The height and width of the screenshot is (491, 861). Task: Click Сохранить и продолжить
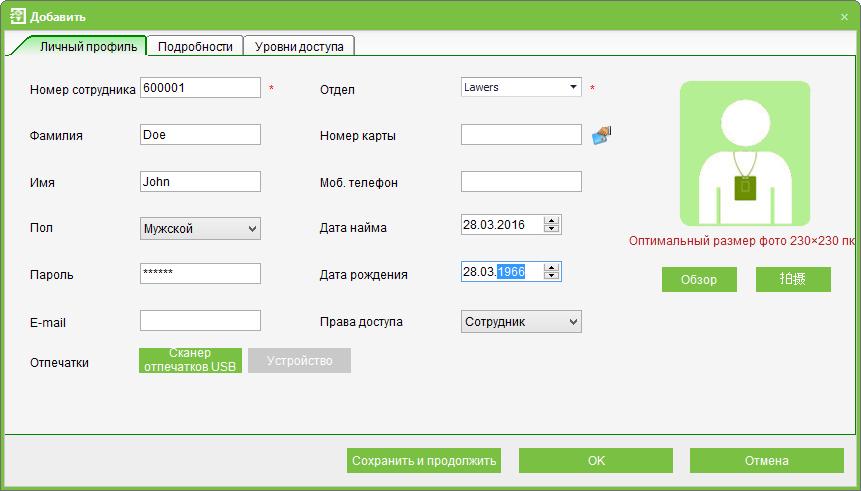point(424,460)
